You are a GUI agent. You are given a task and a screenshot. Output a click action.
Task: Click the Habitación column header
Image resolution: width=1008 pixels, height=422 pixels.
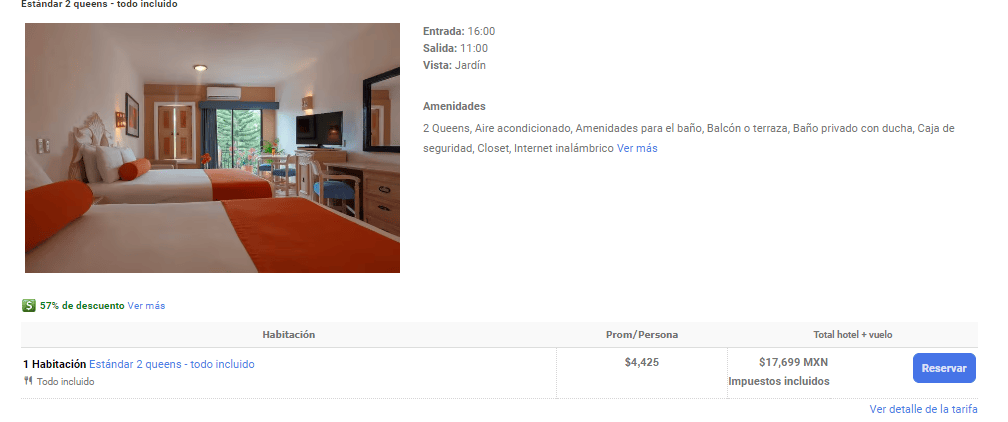pyautogui.click(x=289, y=335)
